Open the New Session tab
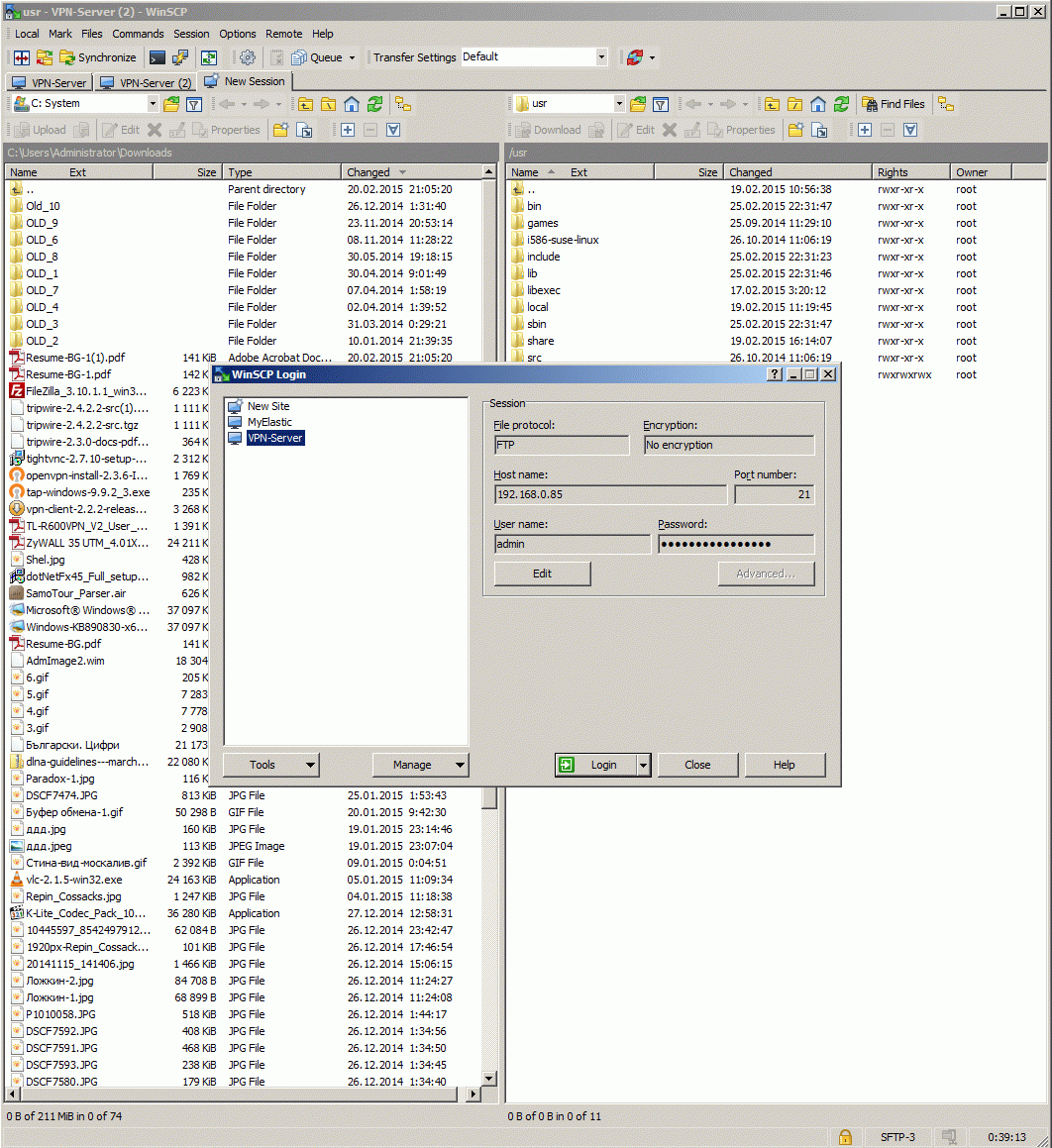1052x1148 pixels. pos(245,81)
